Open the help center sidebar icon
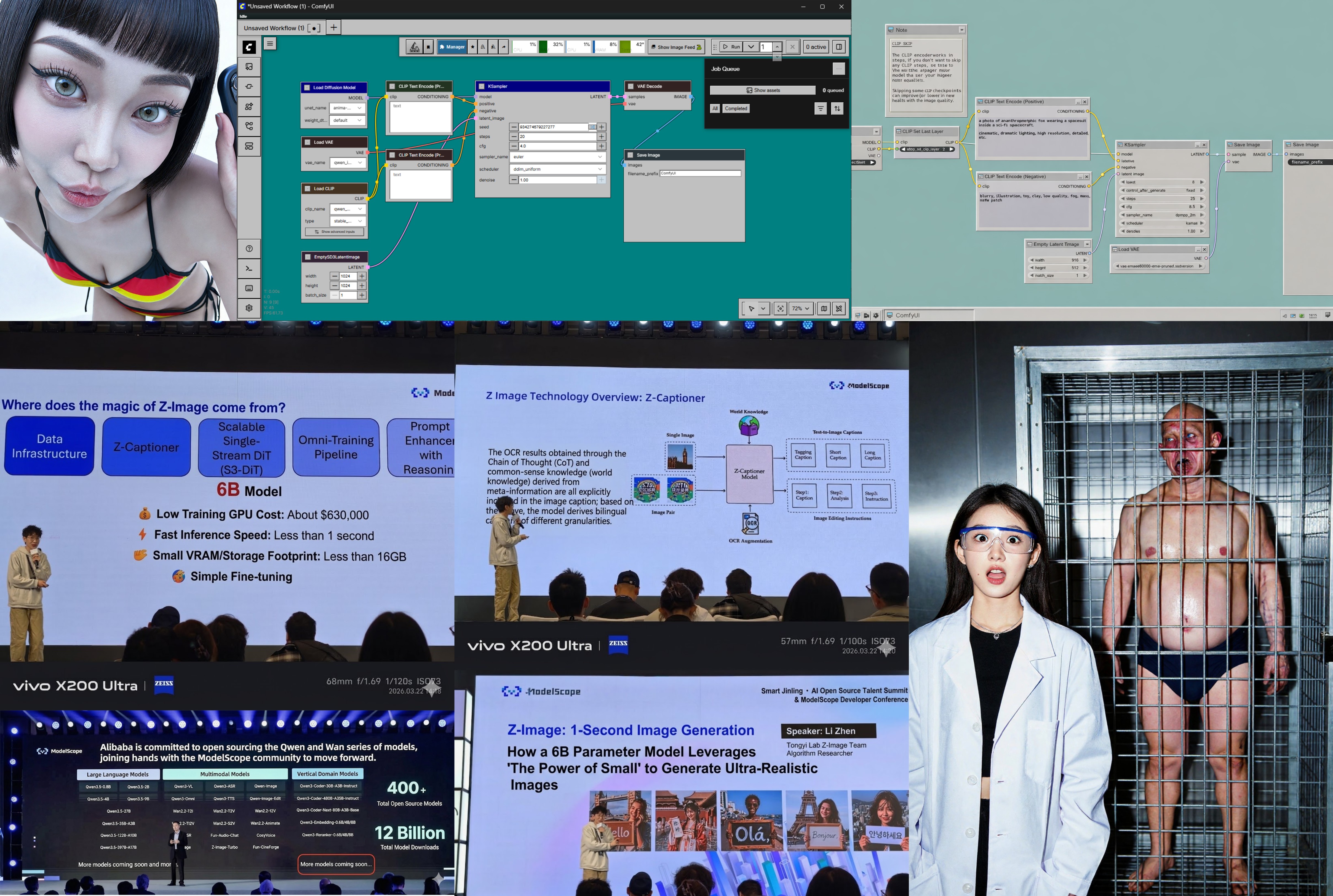Screen dimensions: 1333x896 coord(249,249)
